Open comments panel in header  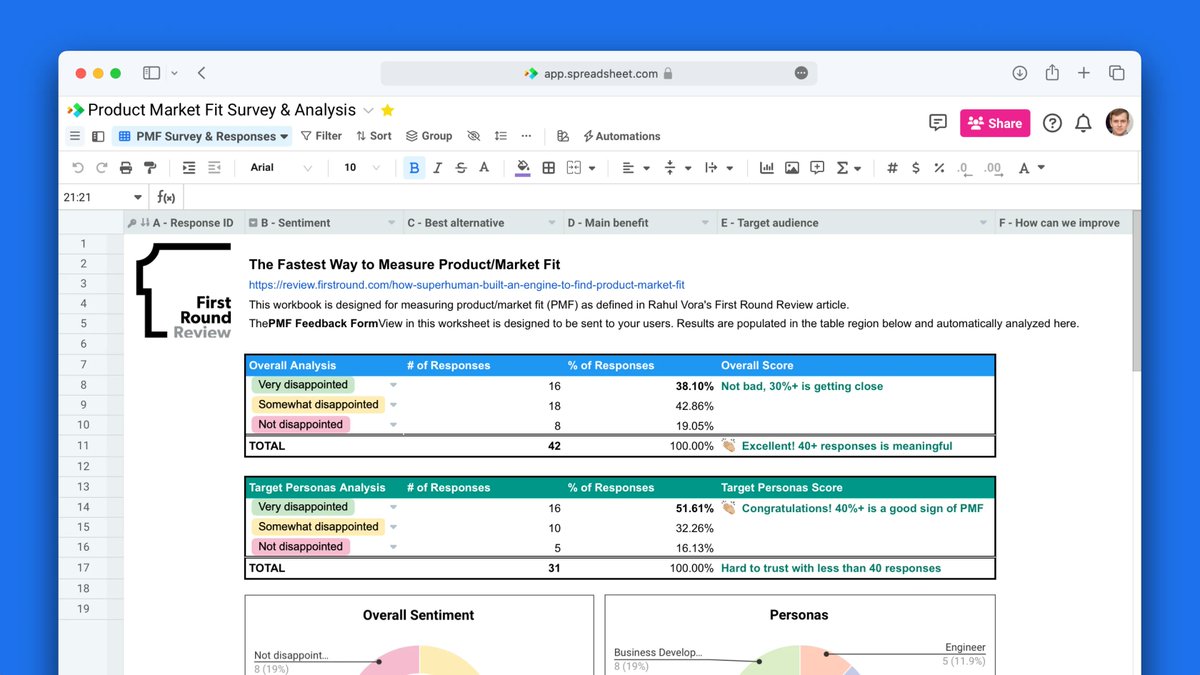coord(938,123)
